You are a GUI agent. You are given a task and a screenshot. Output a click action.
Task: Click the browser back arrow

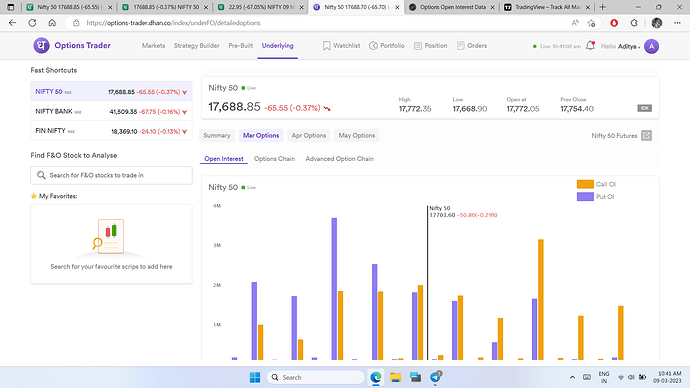pos(12,23)
